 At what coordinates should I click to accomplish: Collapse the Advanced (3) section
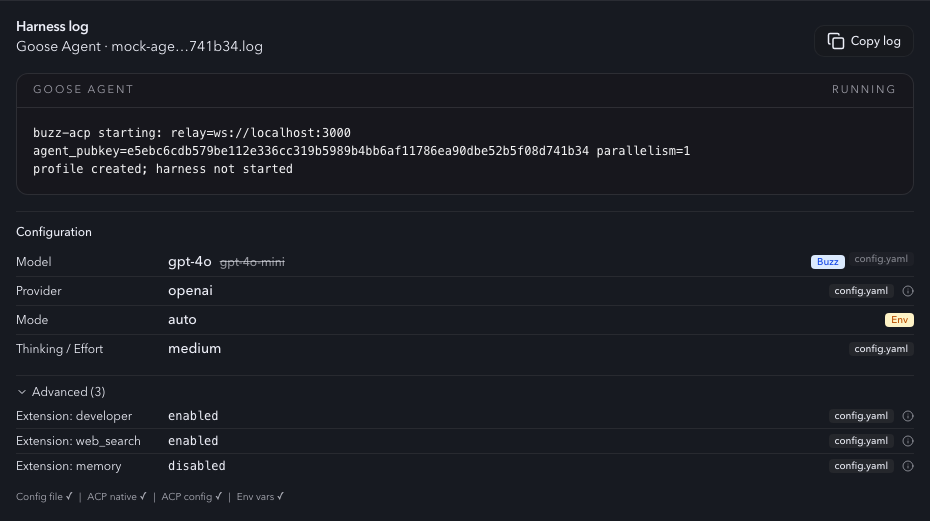[61, 392]
